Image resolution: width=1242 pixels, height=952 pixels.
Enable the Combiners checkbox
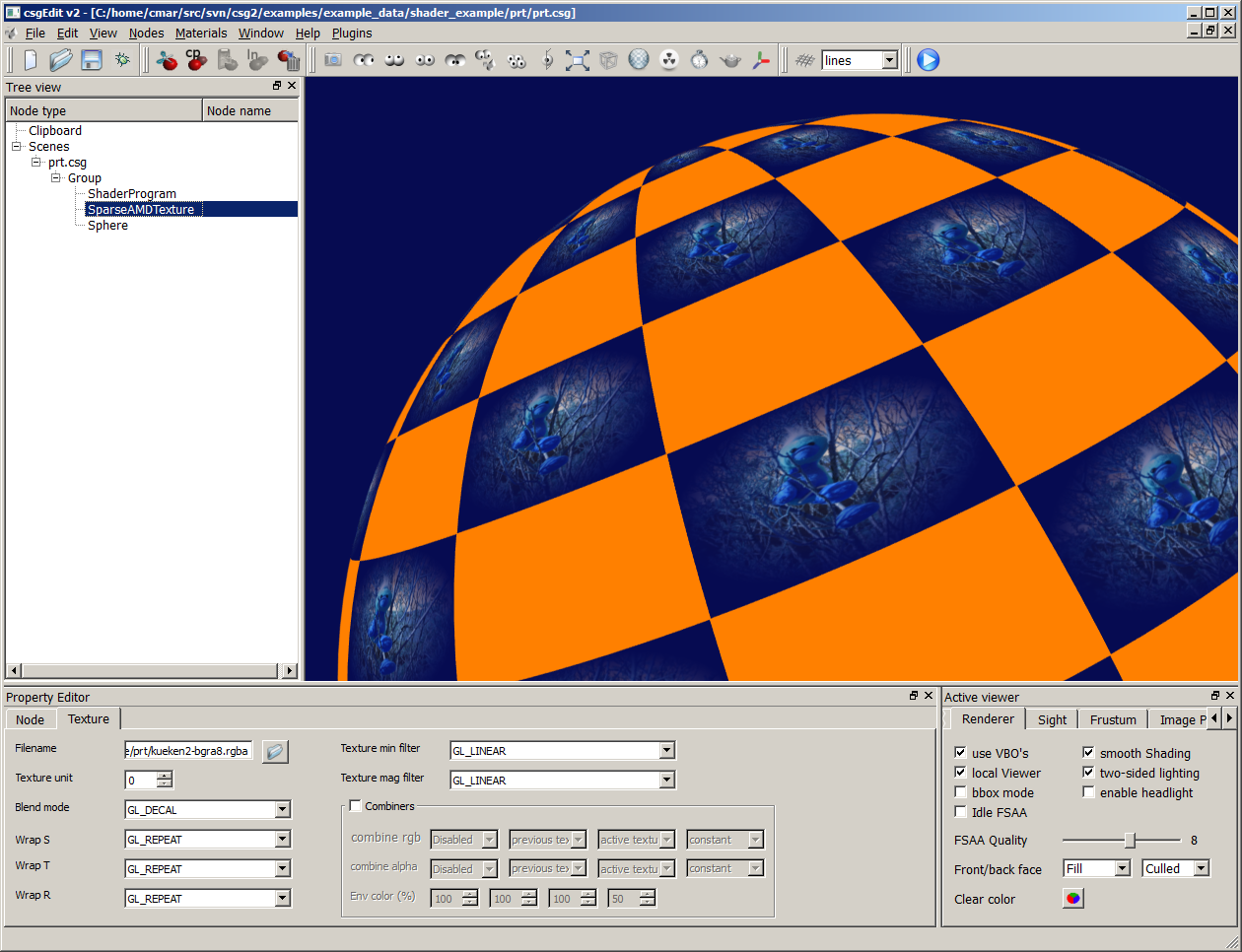click(x=356, y=806)
